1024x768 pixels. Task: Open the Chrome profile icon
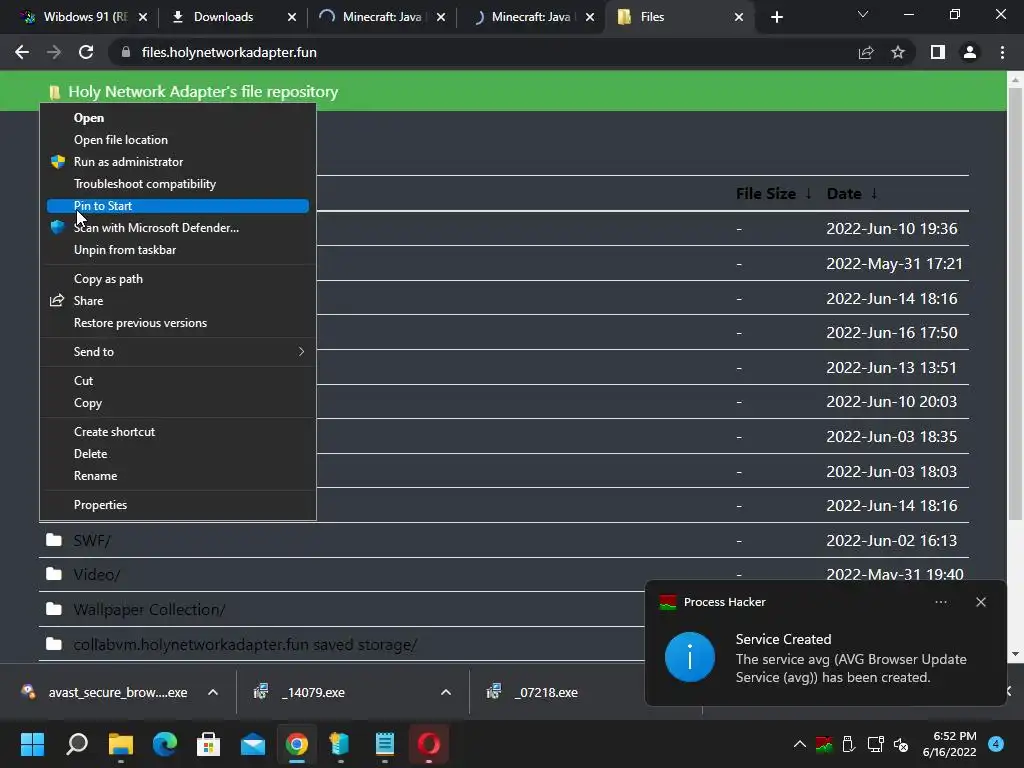(x=970, y=52)
